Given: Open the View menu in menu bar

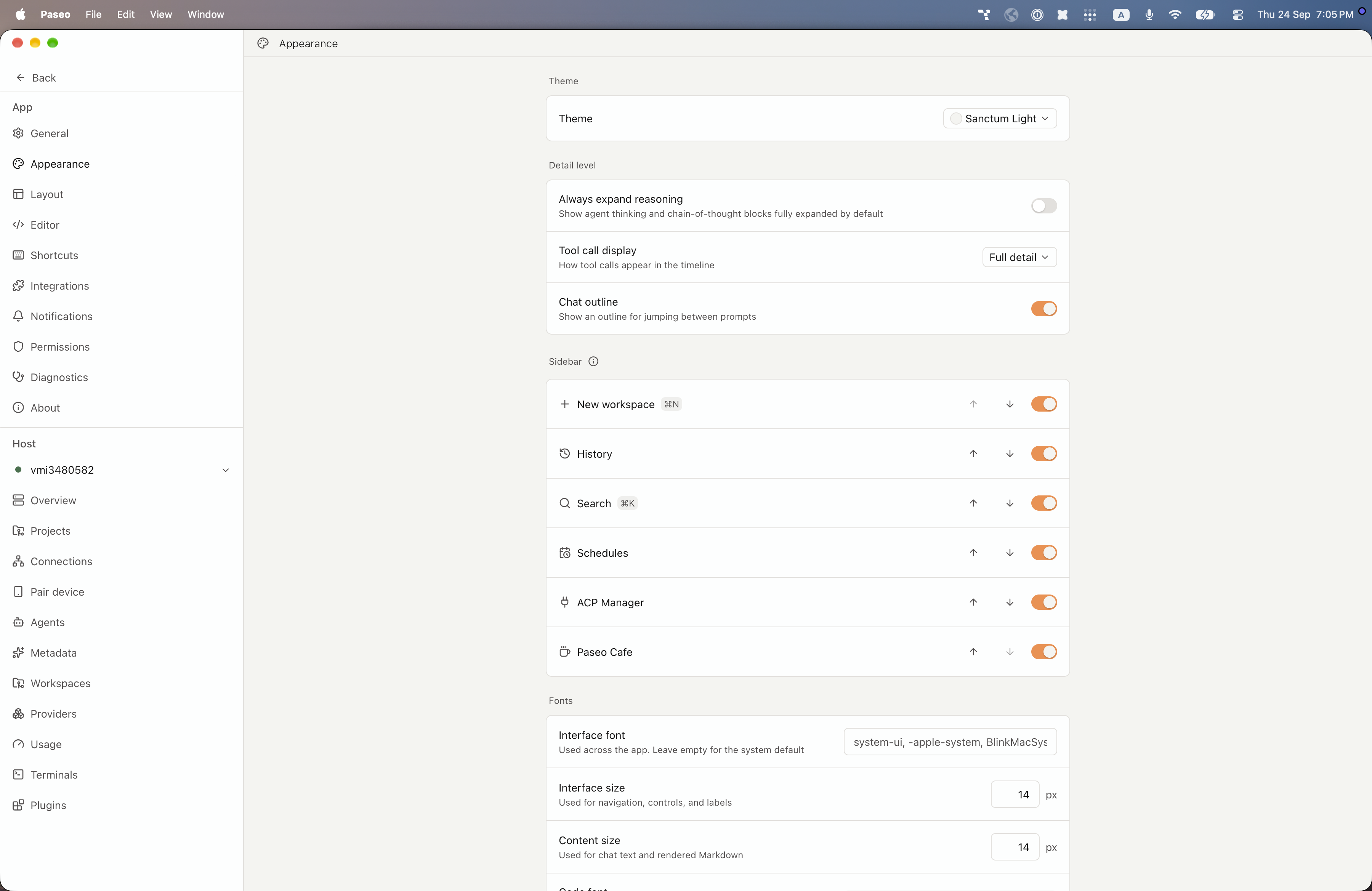Looking at the screenshot, I should [161, 14].
